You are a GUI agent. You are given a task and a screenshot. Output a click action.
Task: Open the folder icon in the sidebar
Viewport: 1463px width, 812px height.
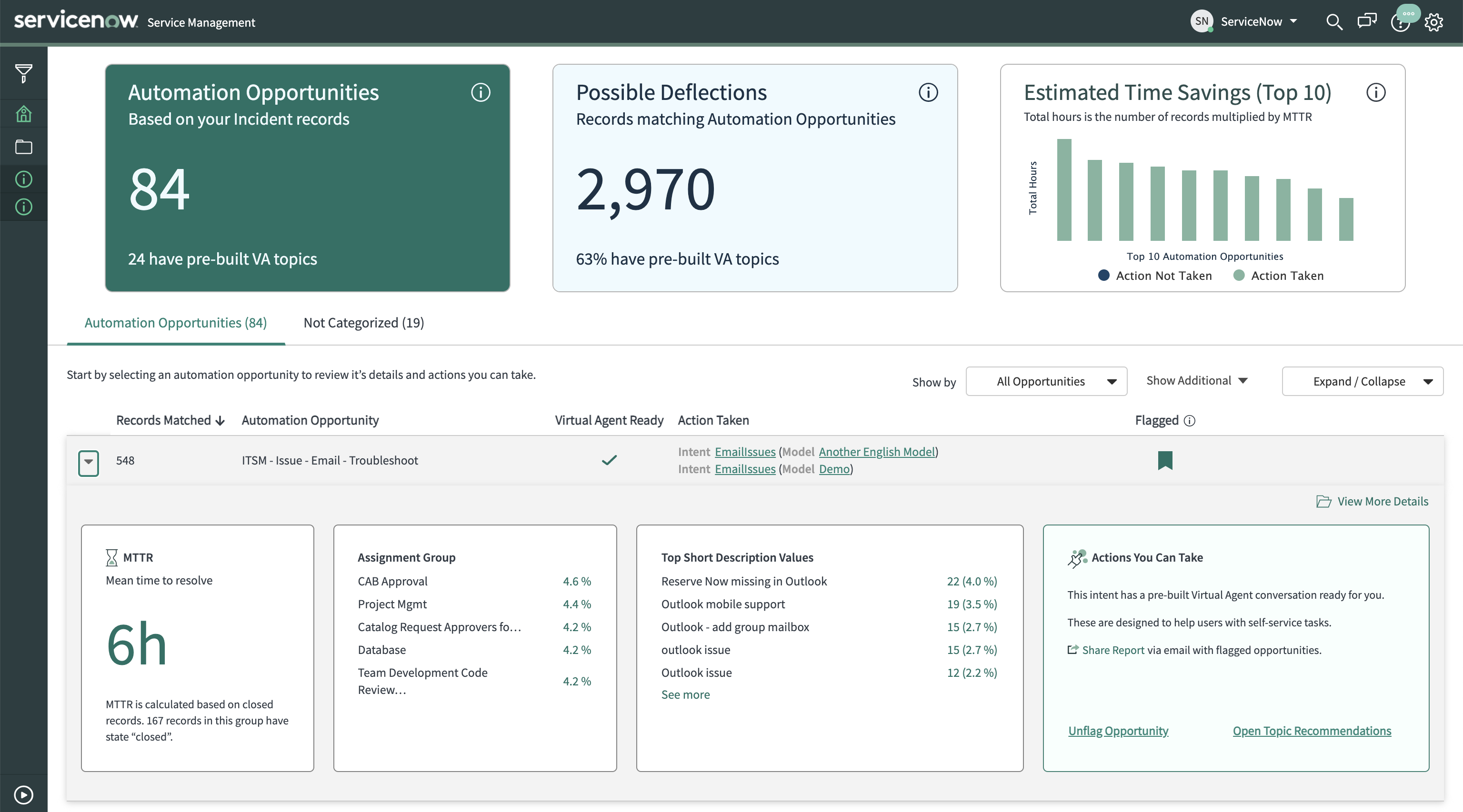[x=23, y=147]
